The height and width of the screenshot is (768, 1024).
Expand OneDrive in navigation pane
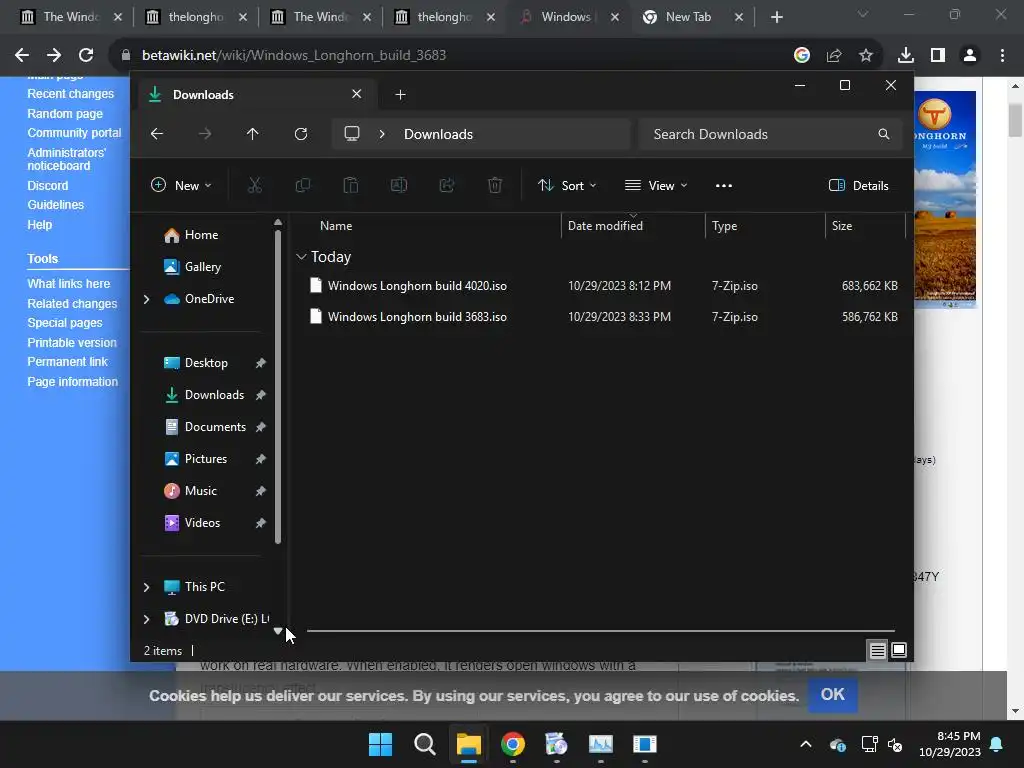(x=146, y=299)
